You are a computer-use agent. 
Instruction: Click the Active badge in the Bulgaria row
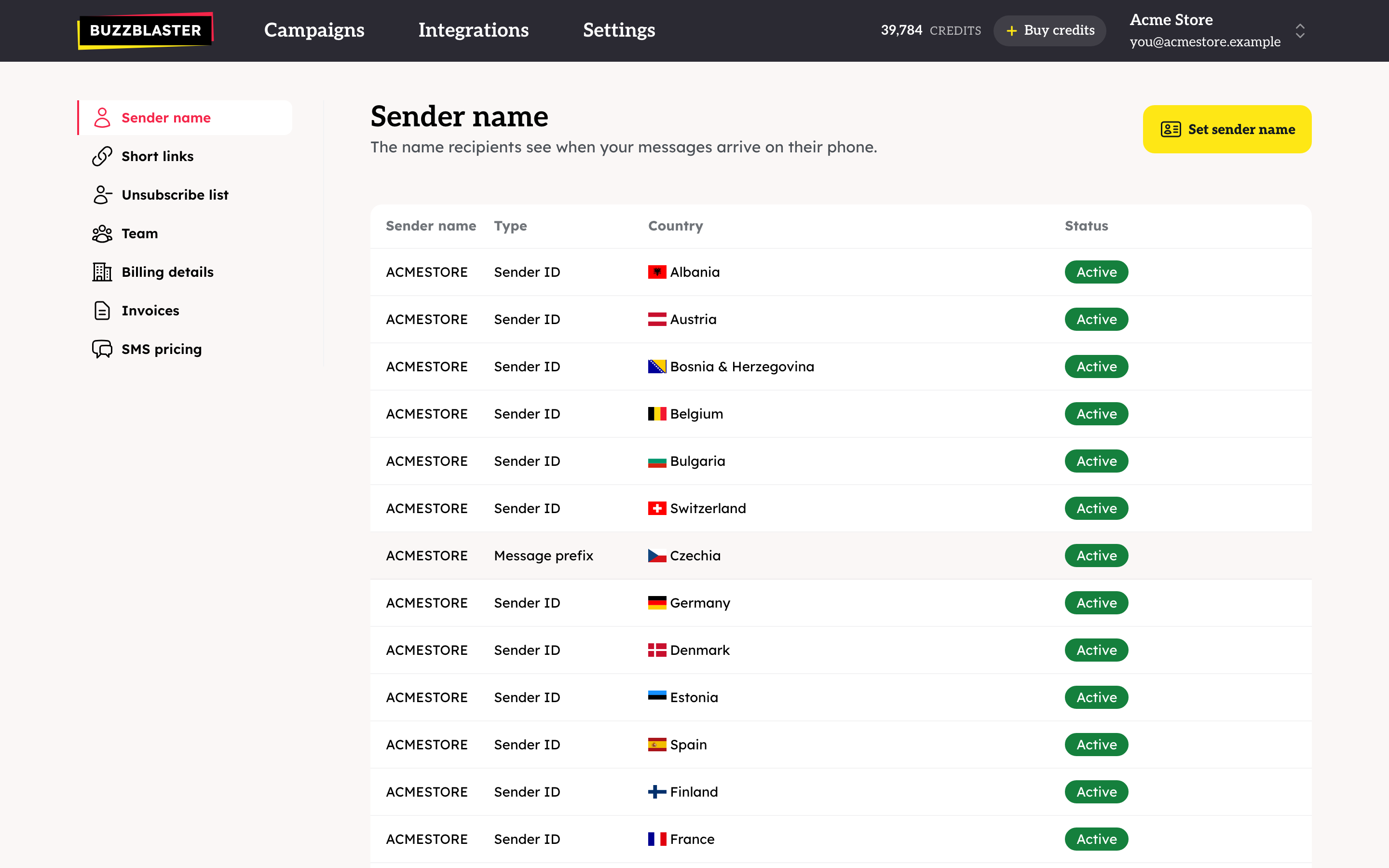(1096, 461)
